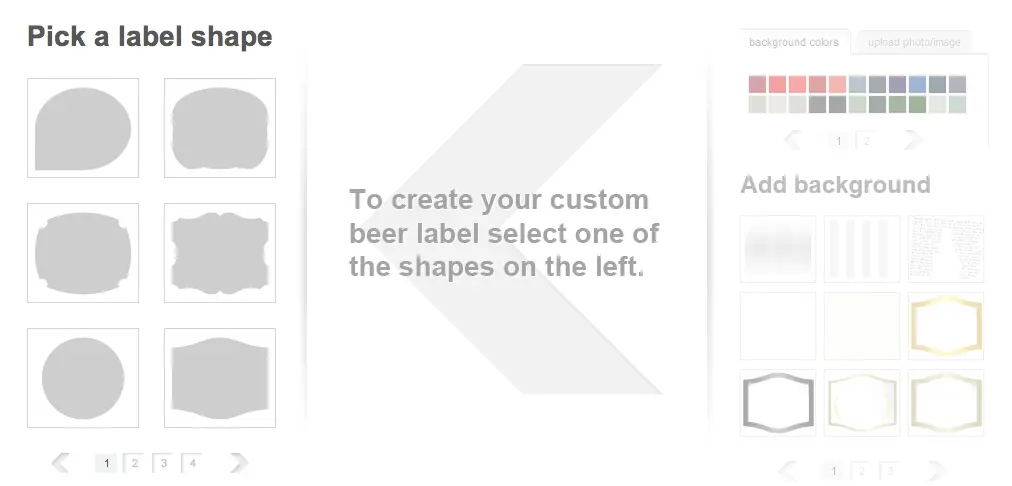Screen dimensions: 1012x486
Task: Select the handwritten text background
Action: [x=945, y=249]
